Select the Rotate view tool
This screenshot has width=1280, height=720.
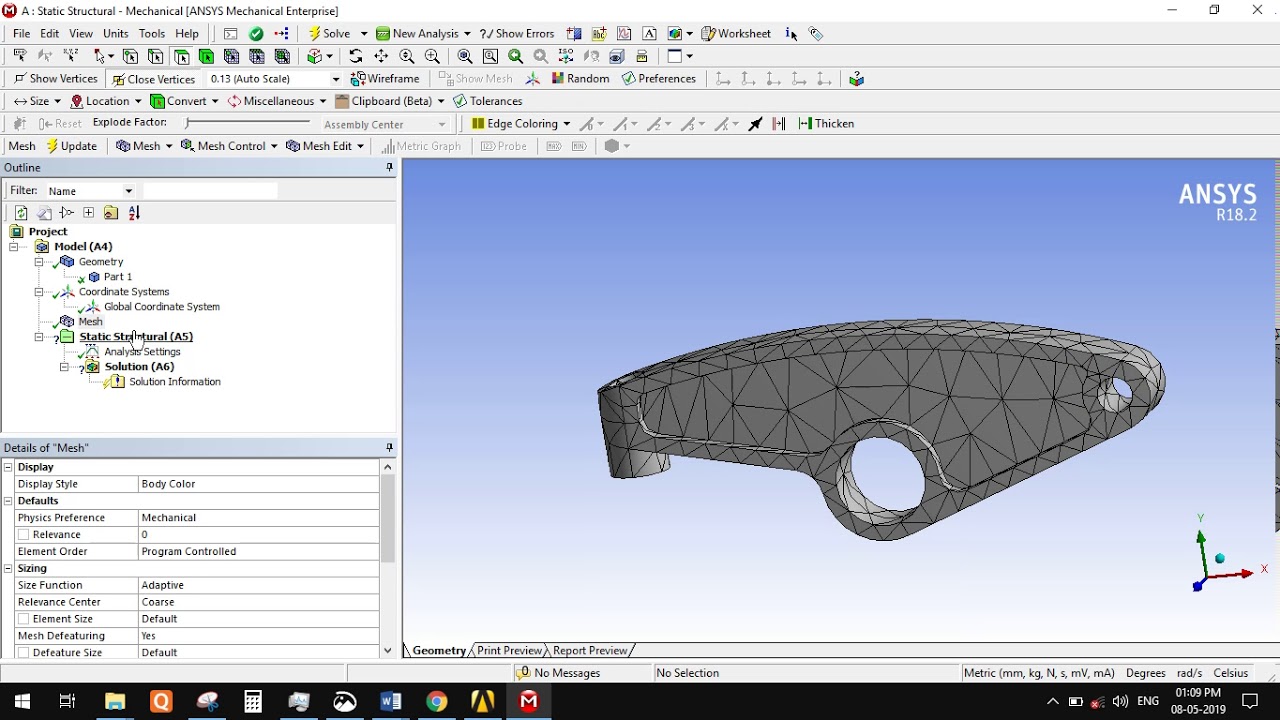(356, 56)
